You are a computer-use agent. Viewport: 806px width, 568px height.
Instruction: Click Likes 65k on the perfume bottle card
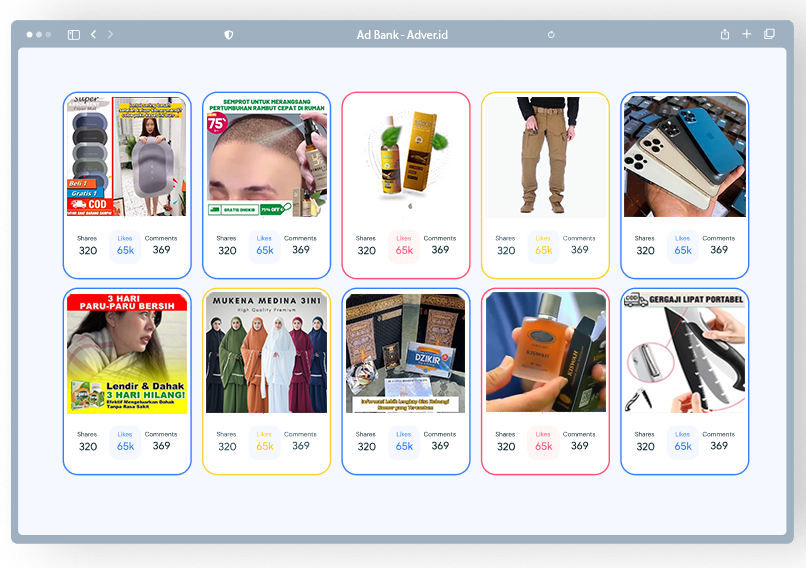pyautogui.click(x=543, y=442)
